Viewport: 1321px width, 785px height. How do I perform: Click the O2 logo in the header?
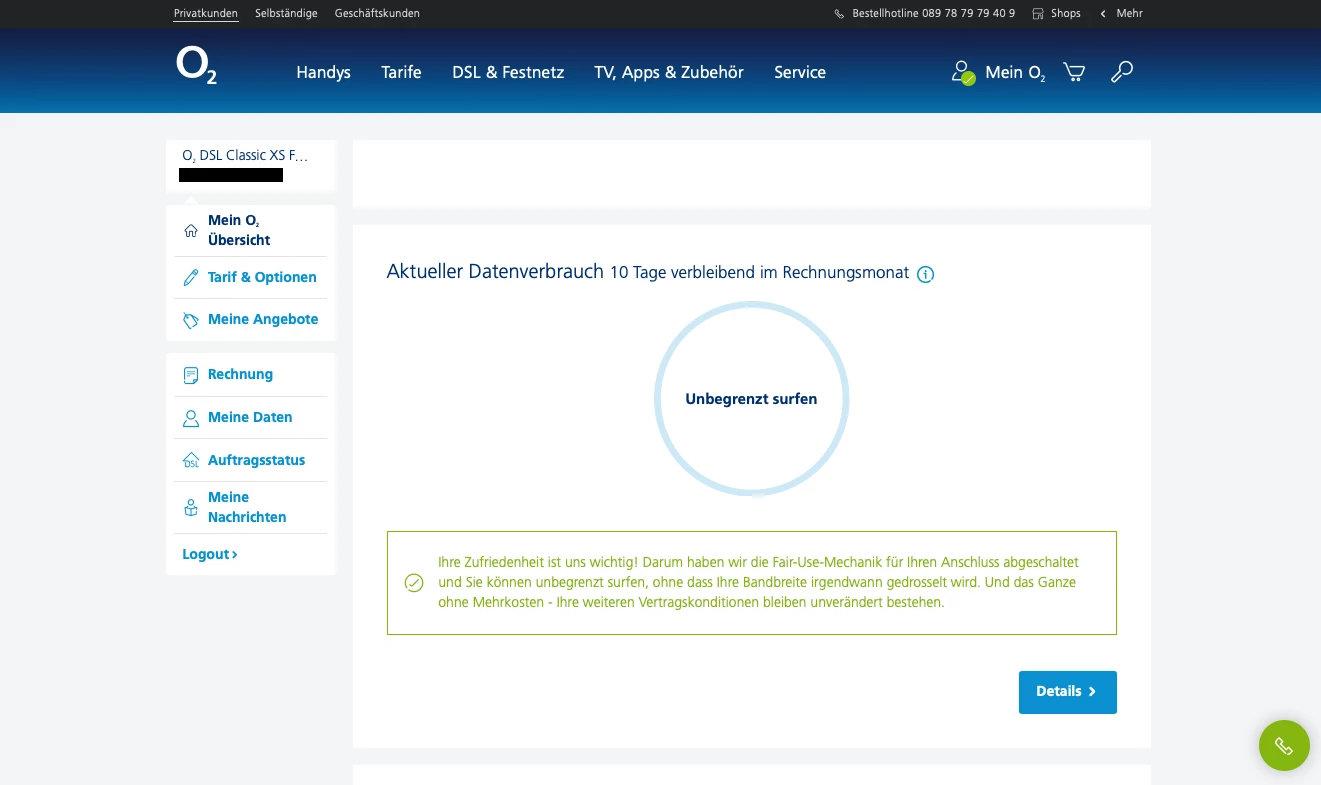tap(196, 65)
